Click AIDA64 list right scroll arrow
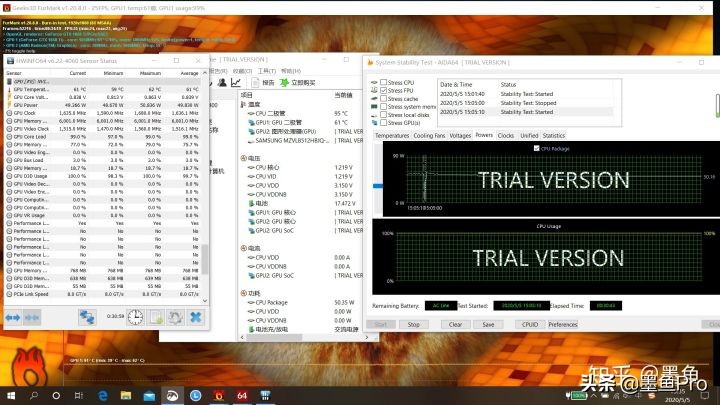 click(366, 338)
